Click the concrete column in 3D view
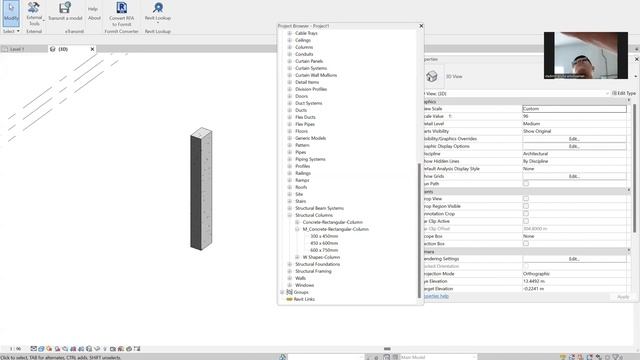 201,189
